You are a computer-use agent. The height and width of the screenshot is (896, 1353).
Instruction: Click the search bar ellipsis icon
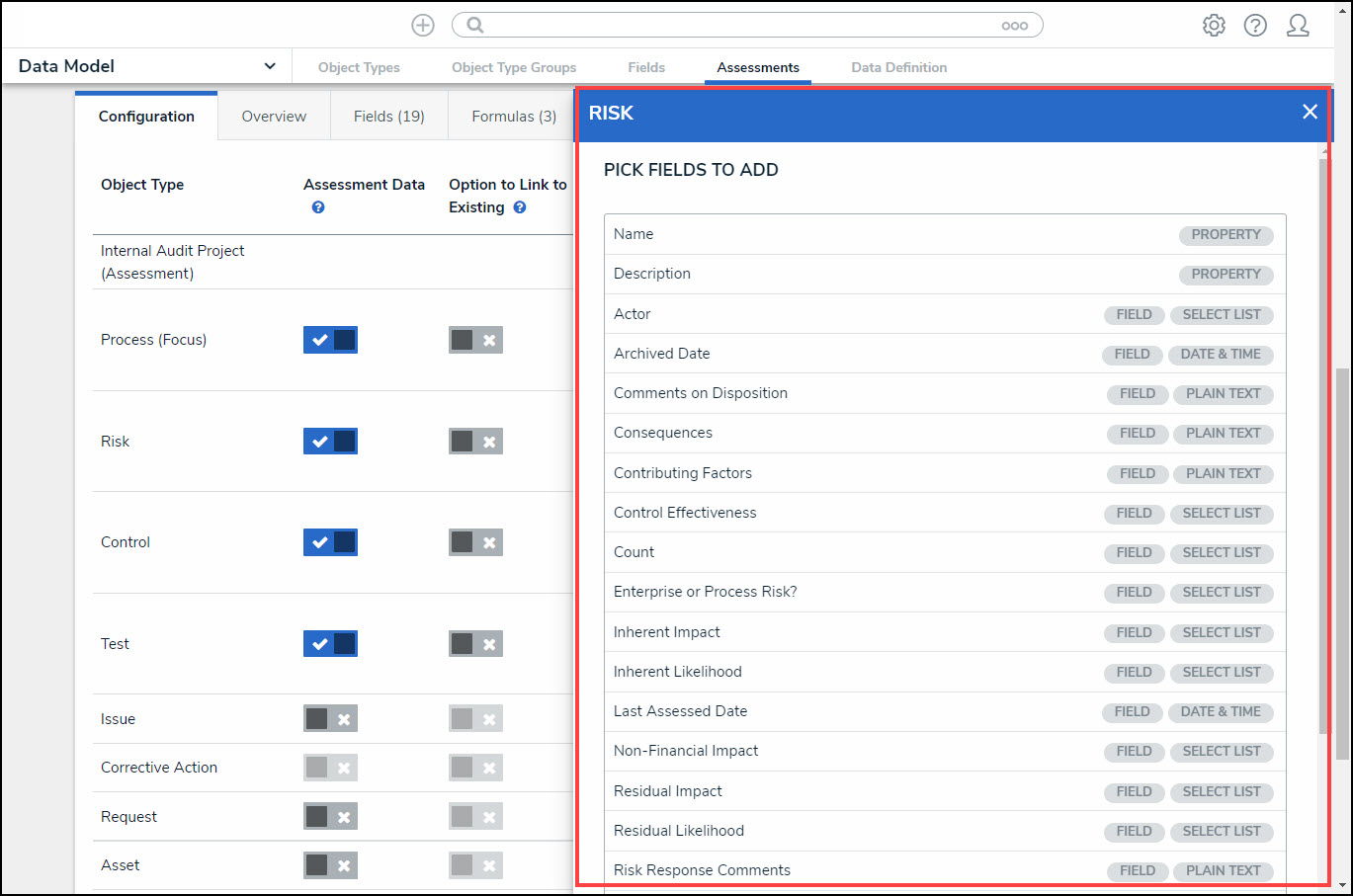[1014, 26]
